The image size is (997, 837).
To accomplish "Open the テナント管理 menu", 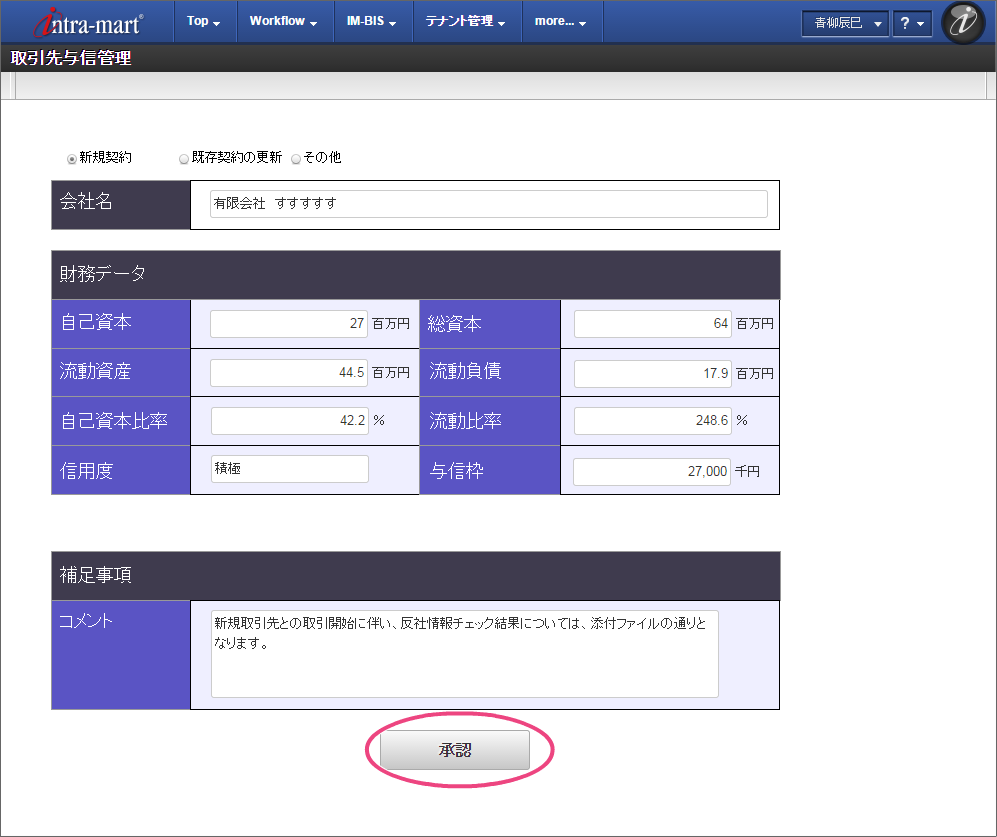I will pyautogui.click(x=465, y=21).
